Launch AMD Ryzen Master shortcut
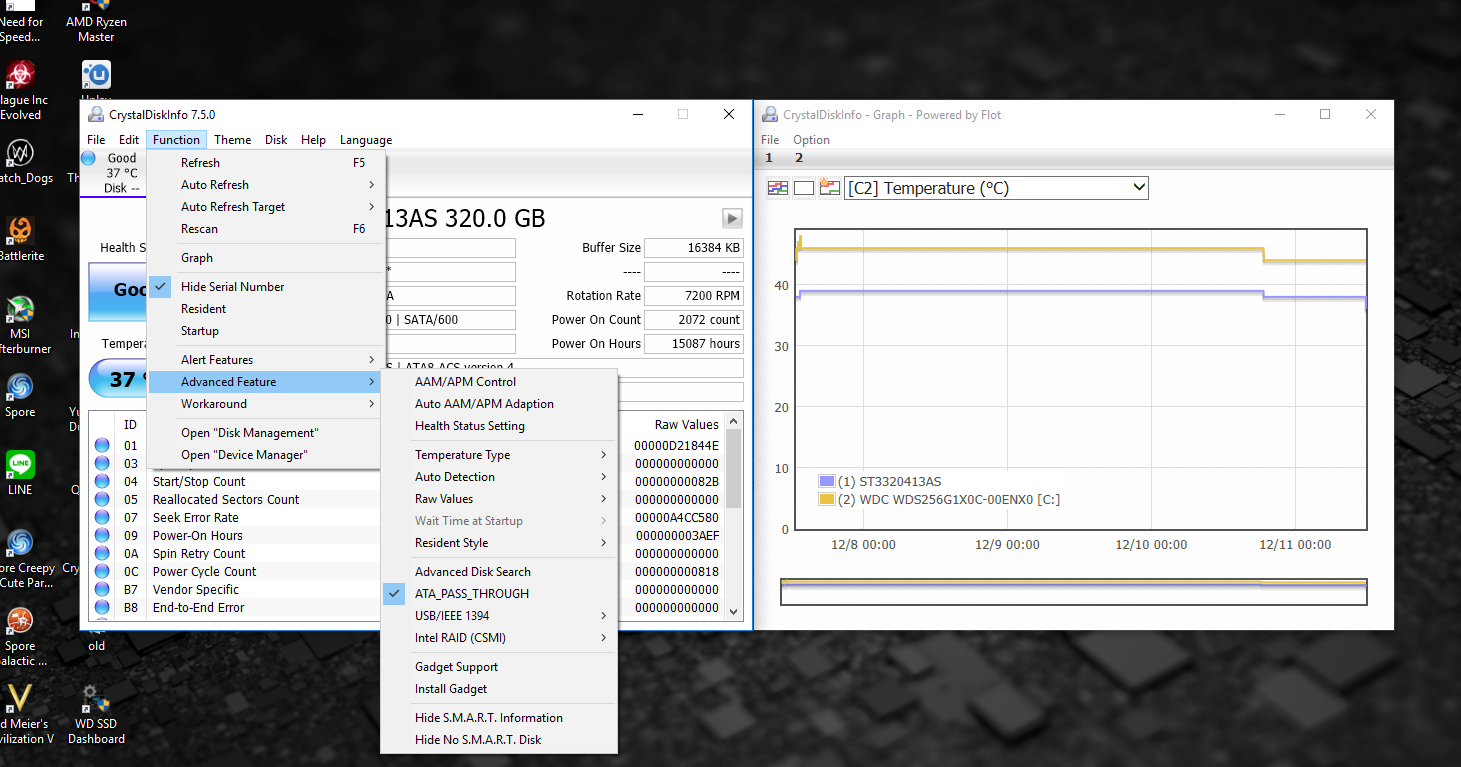Screen dimensions: 1461x767 95,8
